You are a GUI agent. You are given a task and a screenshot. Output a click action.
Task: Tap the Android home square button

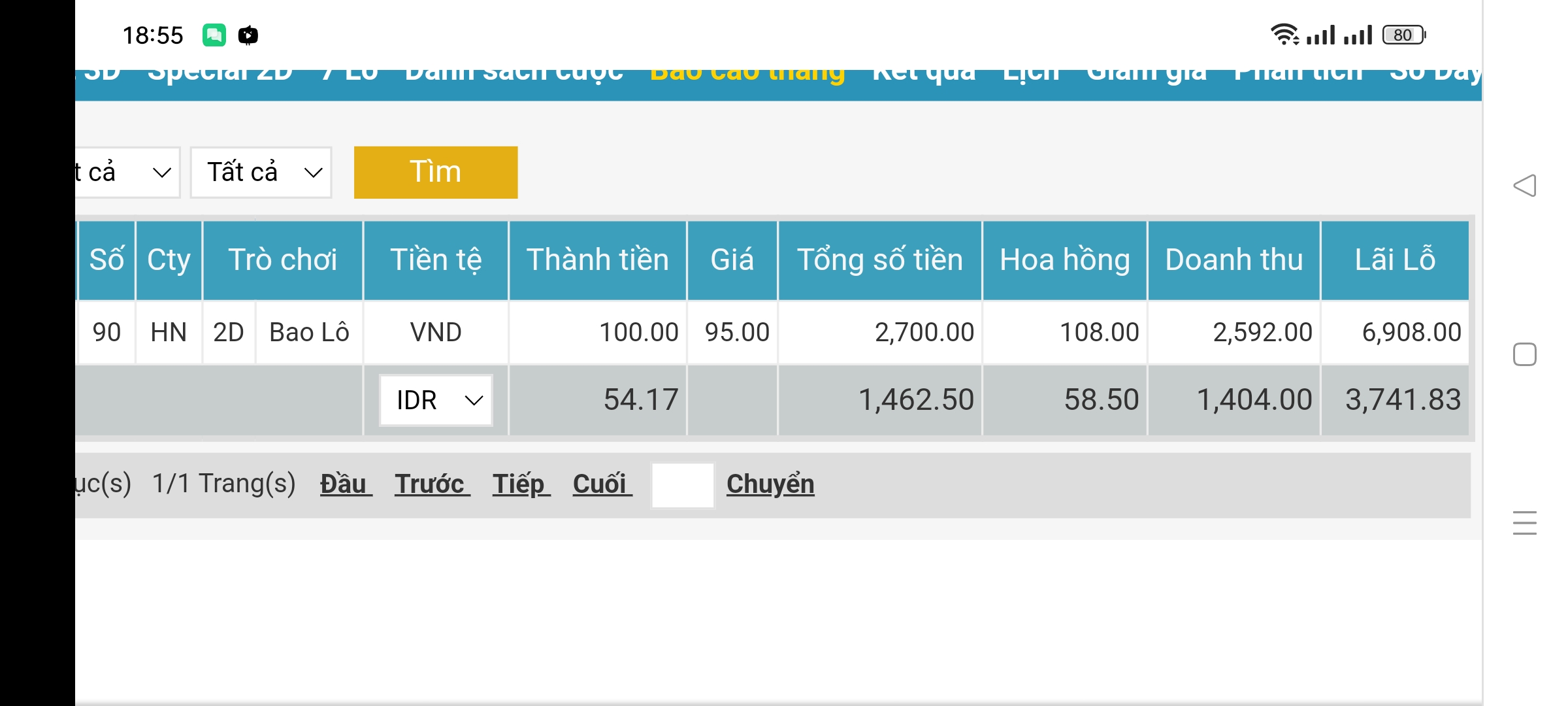(1525, 354)
